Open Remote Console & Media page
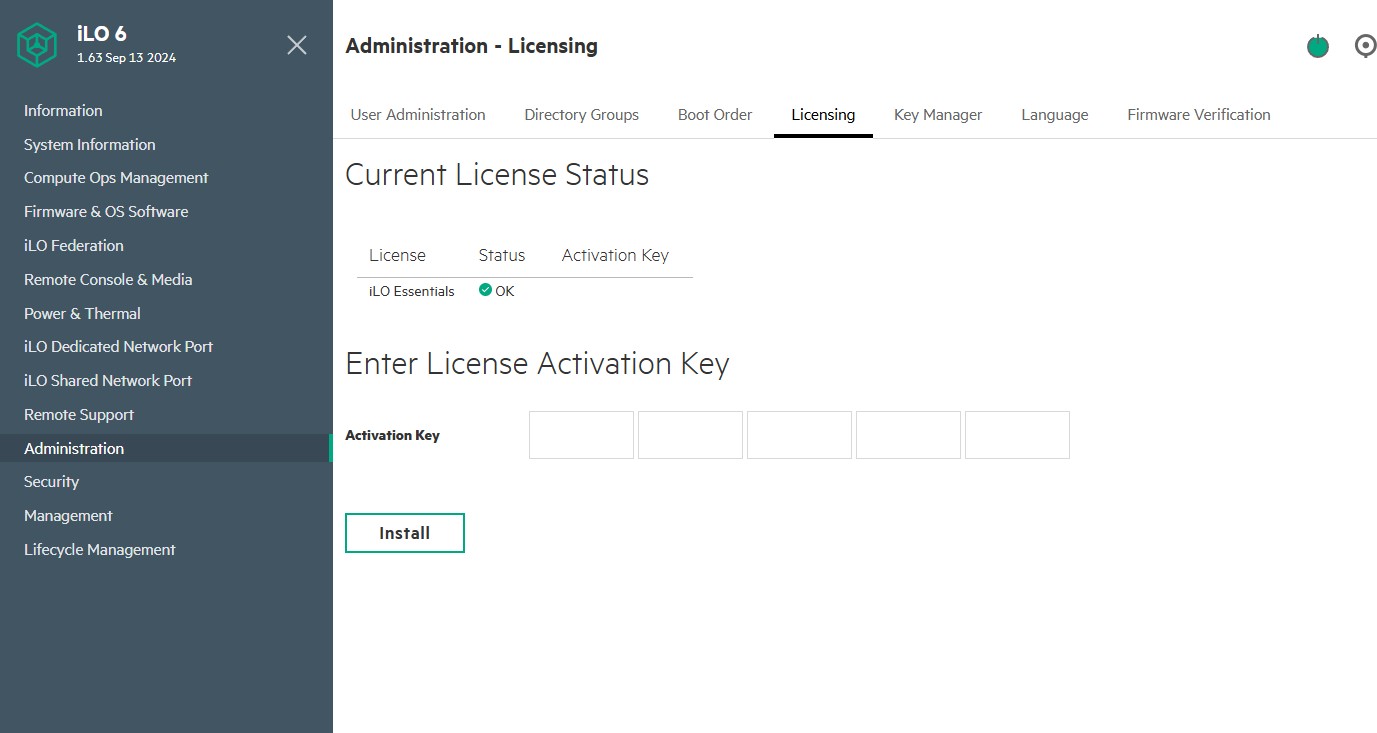 [108, 280]
